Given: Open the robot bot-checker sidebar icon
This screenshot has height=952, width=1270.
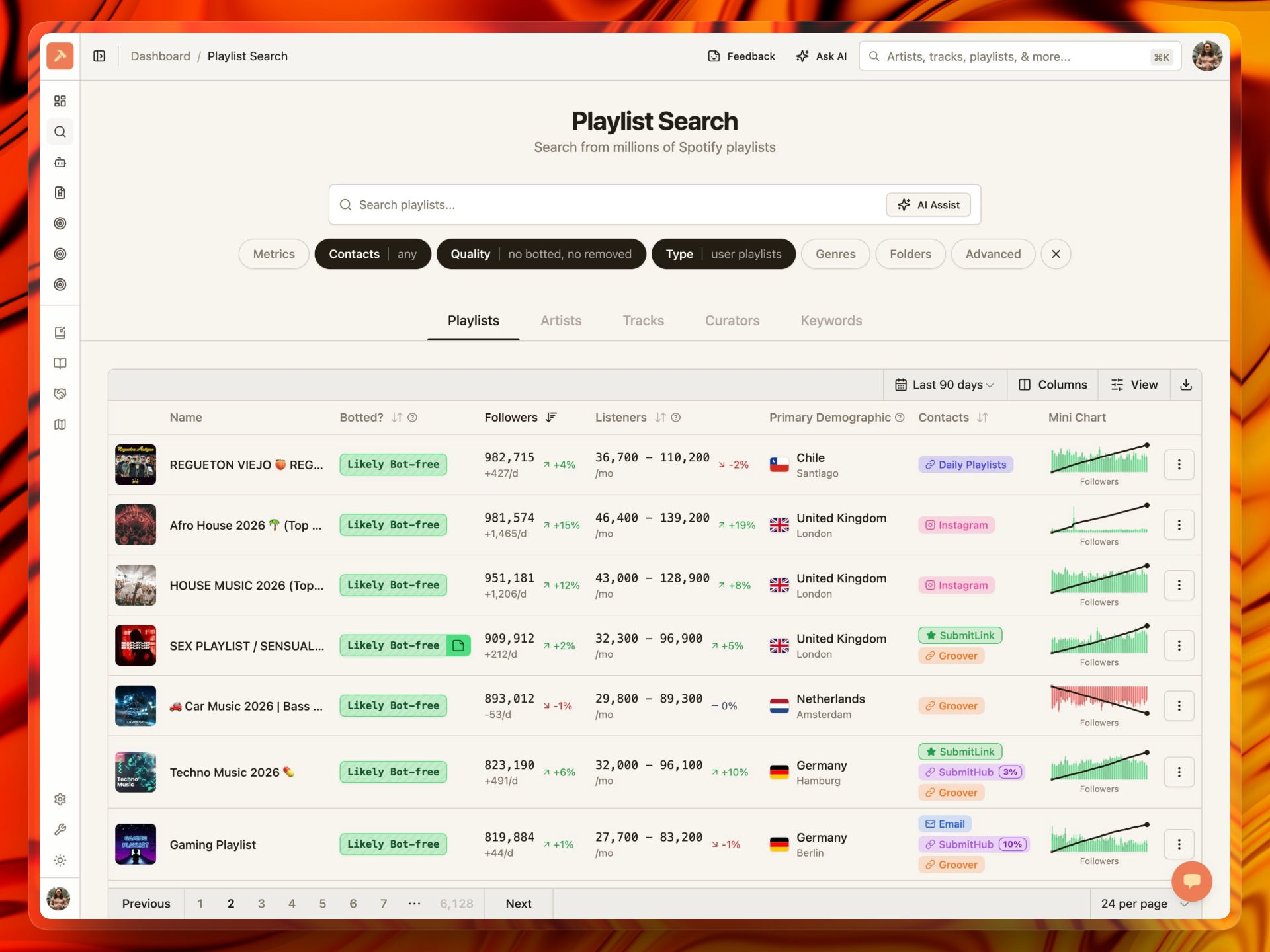Looking at the screenshot, I should [60, 162].
